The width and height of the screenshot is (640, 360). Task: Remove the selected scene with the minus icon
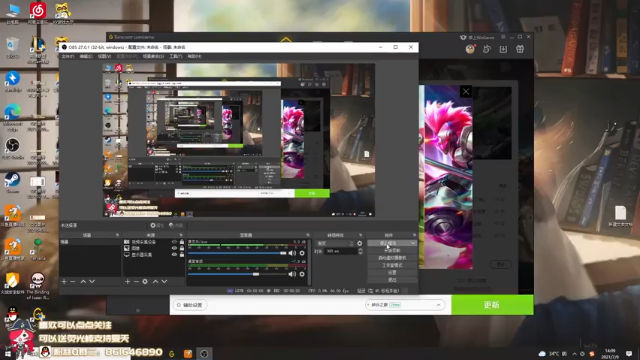click(x=73, y=282)
